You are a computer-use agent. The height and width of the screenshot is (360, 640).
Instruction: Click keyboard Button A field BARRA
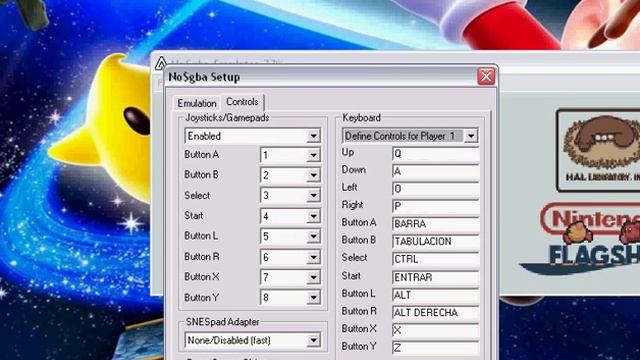436,224
